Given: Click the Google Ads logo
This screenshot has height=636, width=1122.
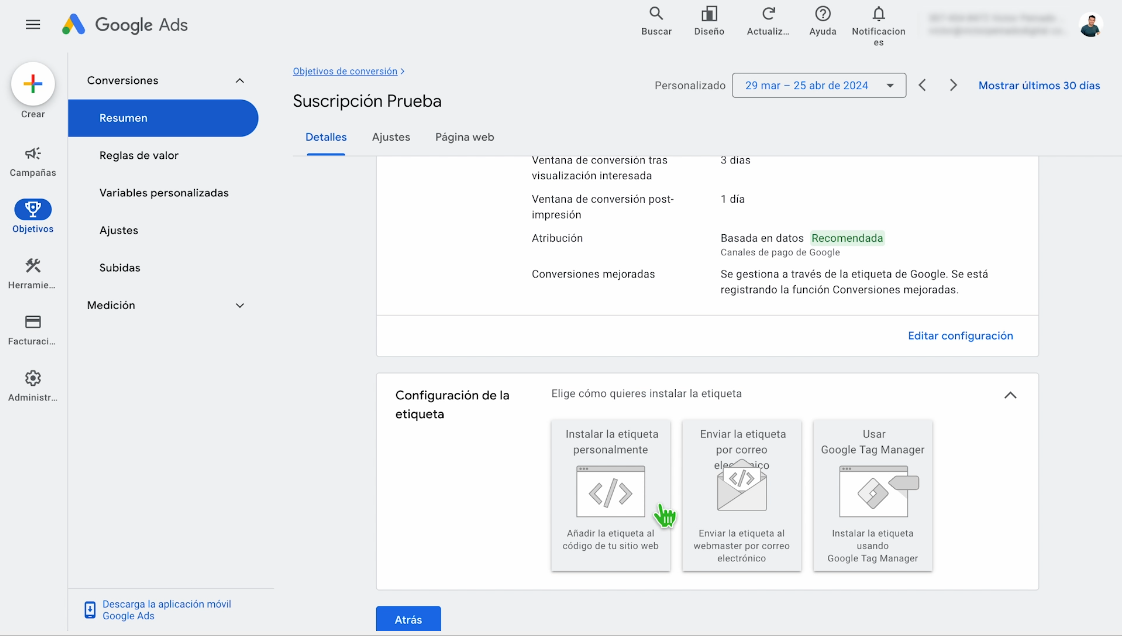Looking at the screenshot, I should click(x=125, y=24).
